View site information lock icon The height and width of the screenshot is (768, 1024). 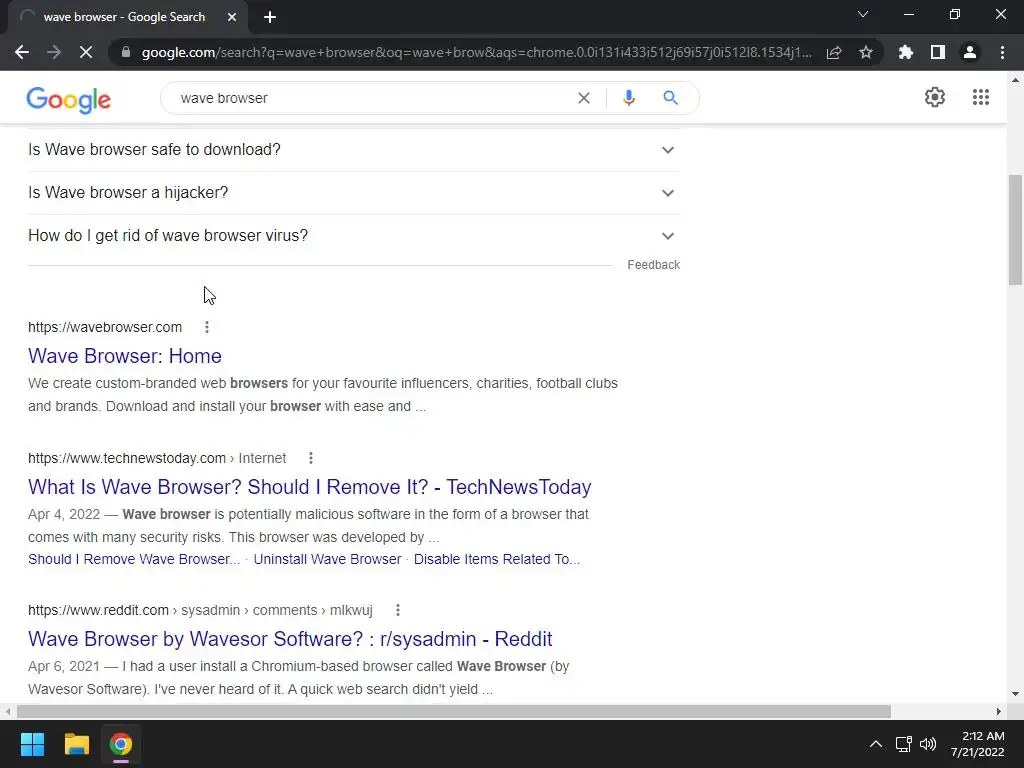coord(126,52)
